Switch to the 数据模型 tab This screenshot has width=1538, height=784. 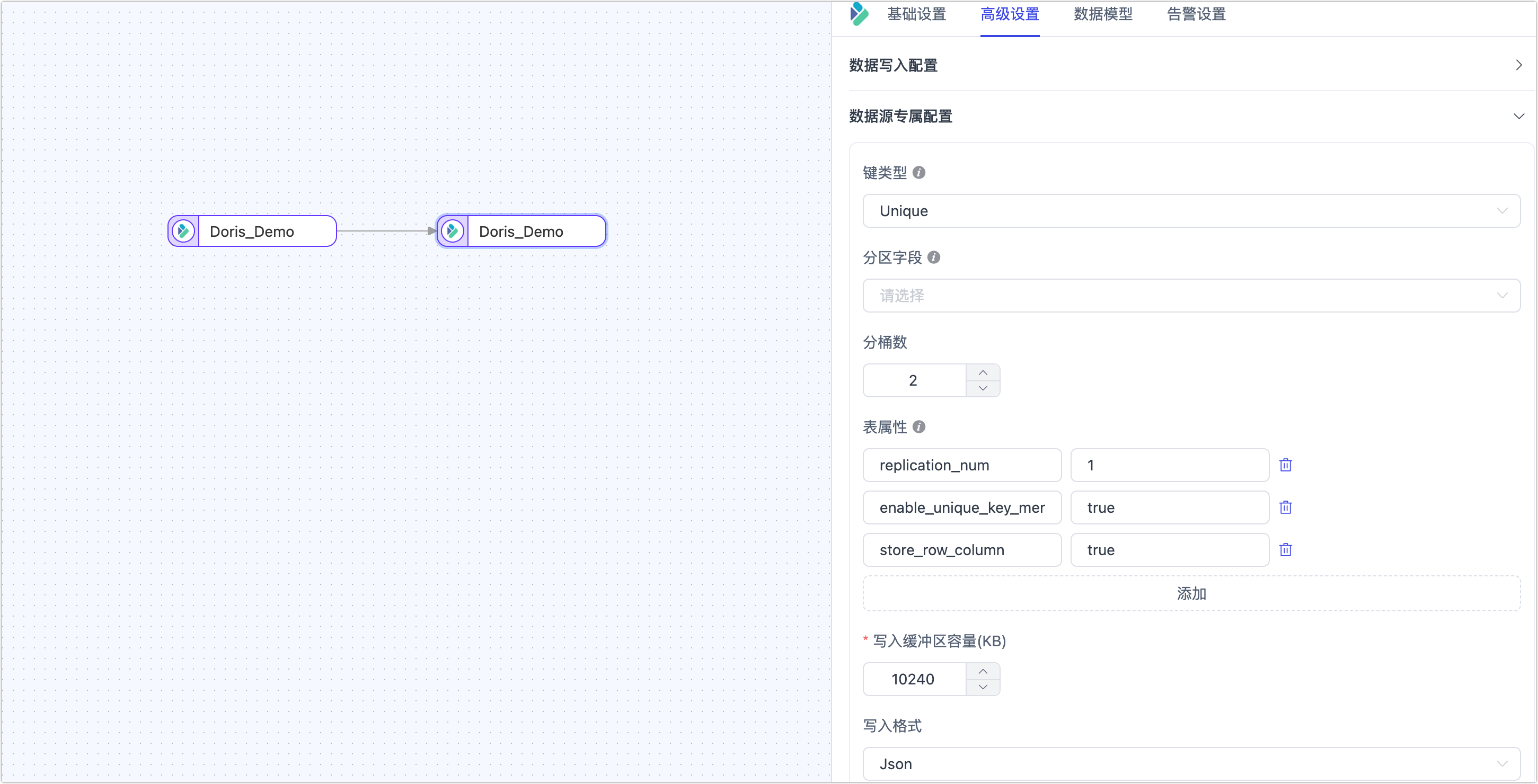1103,14
